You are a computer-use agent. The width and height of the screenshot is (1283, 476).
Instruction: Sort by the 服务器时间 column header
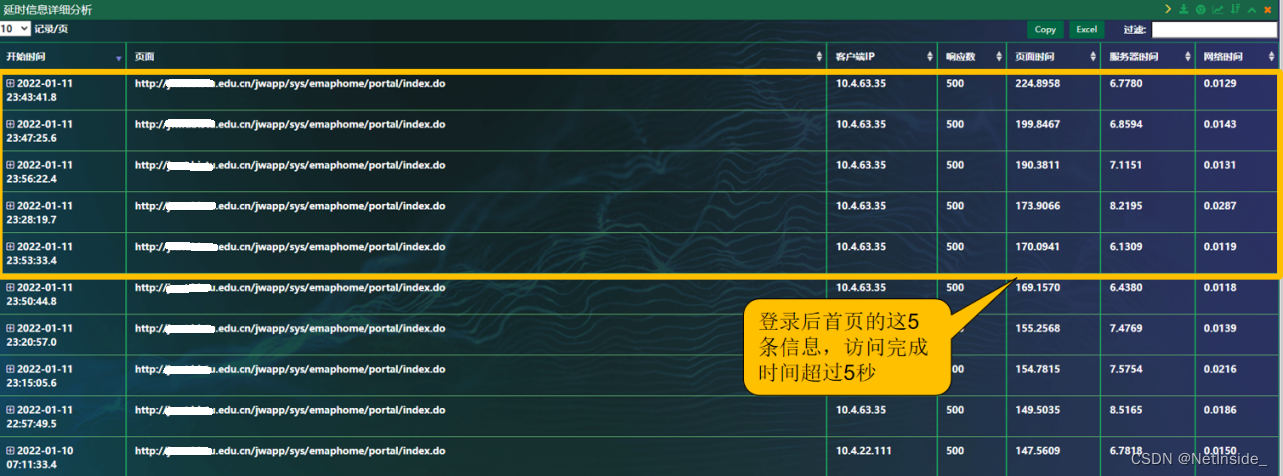(x=1148, y=57)
